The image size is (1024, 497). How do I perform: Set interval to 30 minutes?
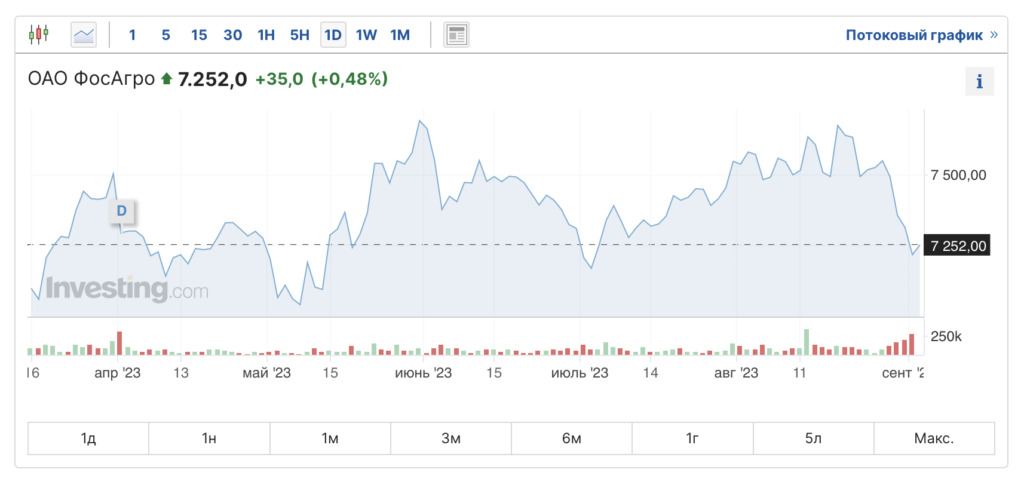[x=232, y=35]
